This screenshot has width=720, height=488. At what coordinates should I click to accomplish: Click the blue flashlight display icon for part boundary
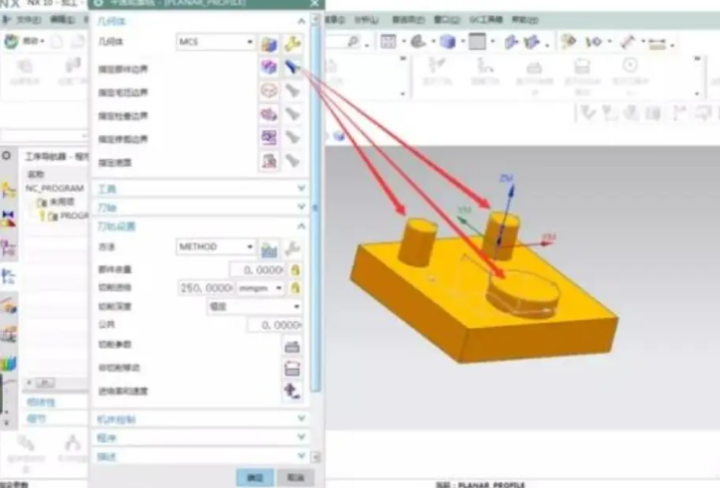click(292, 67)
